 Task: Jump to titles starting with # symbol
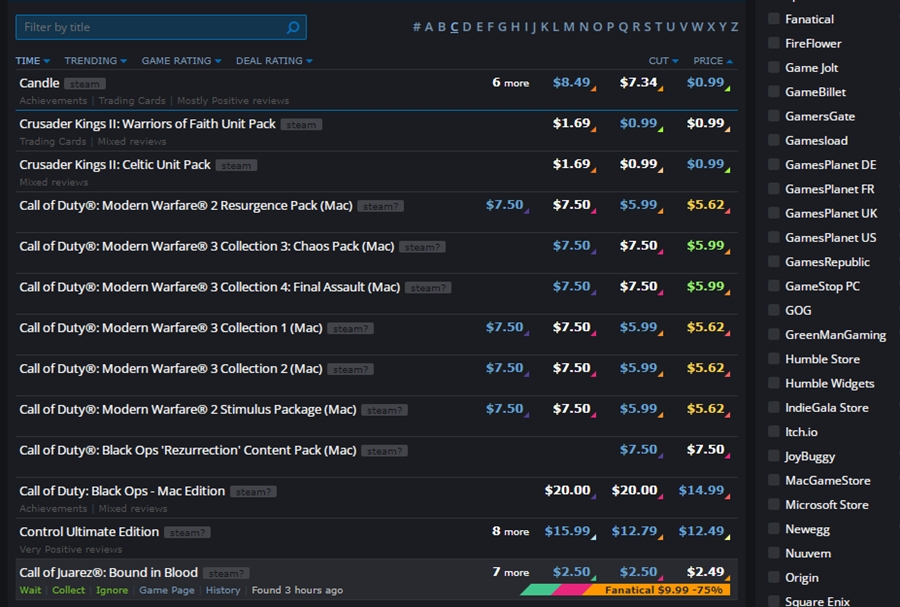417,27
